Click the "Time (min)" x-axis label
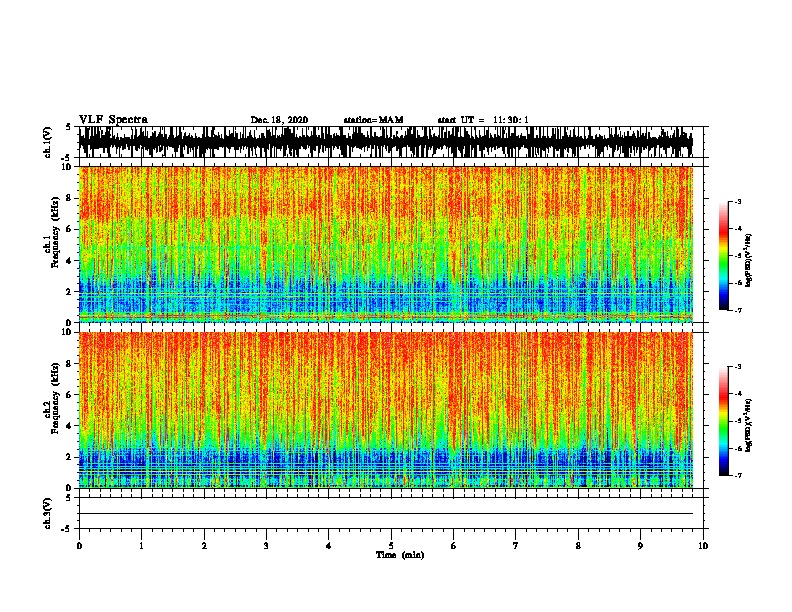The width and height of the screenshot is (792, 612). [x=400, y=555]
